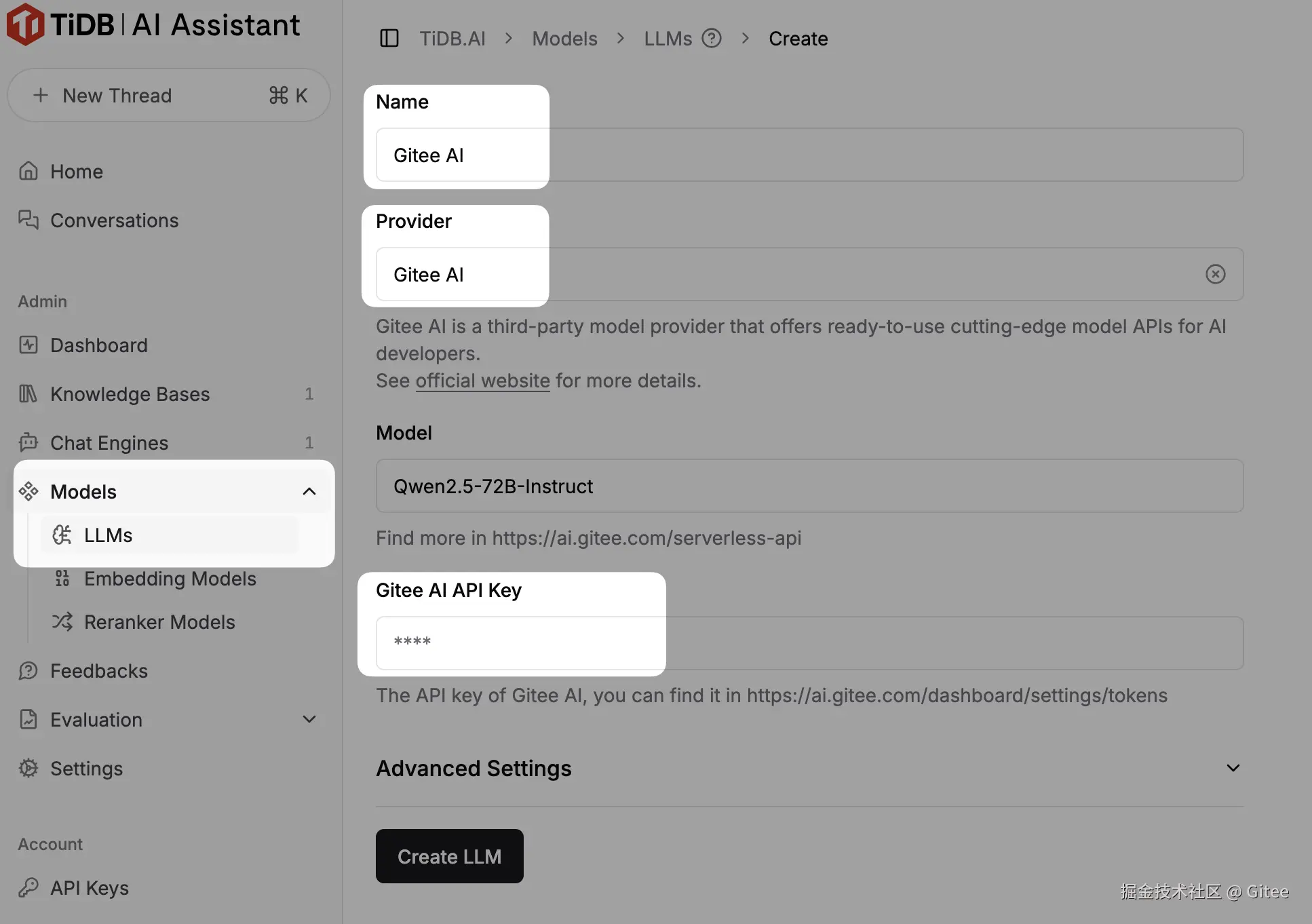Select Embedding Models submenu item
The height and width of the screenshot is (924, 1312).
click(x=170, y=579)
